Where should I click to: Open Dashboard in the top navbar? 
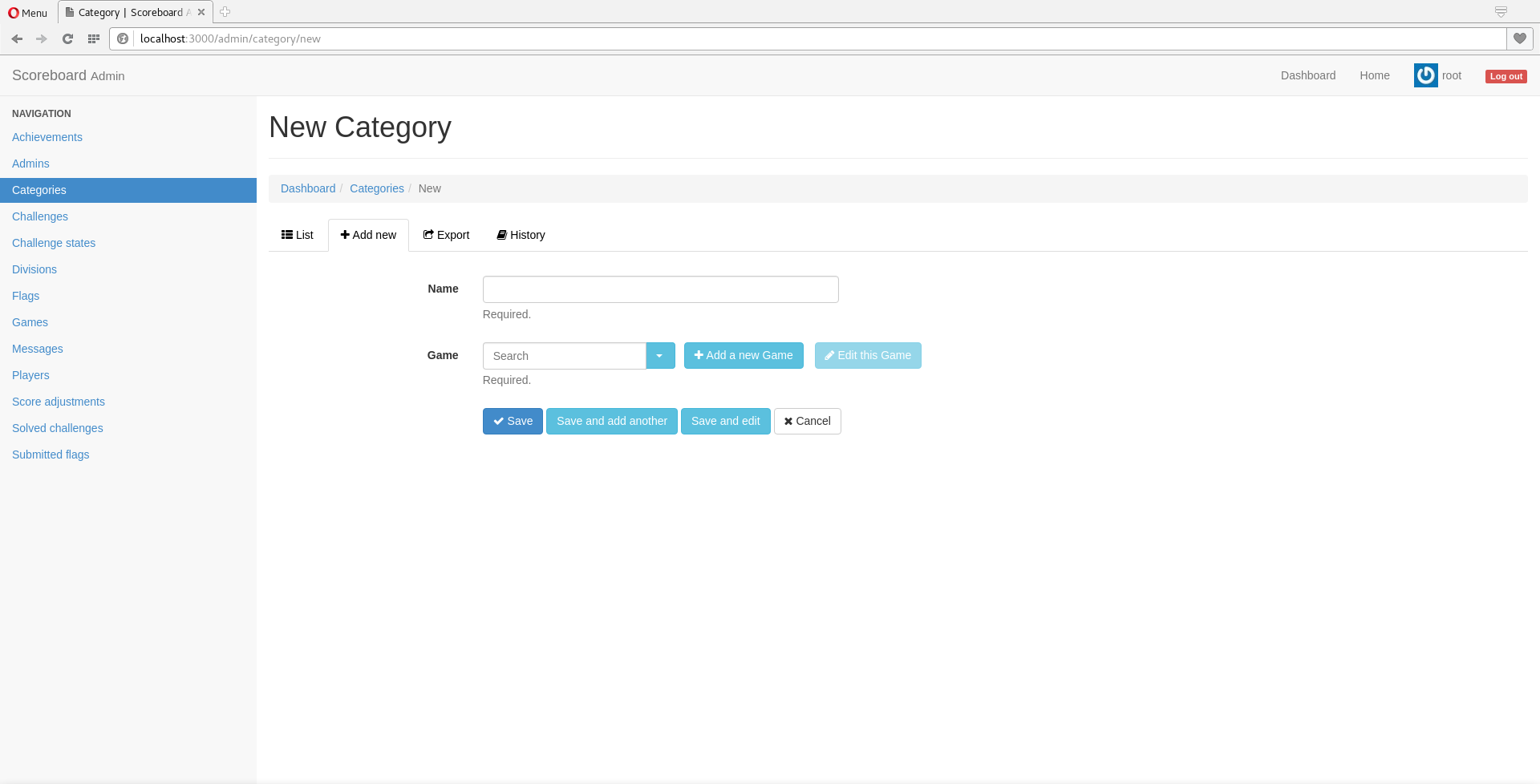1308,75
